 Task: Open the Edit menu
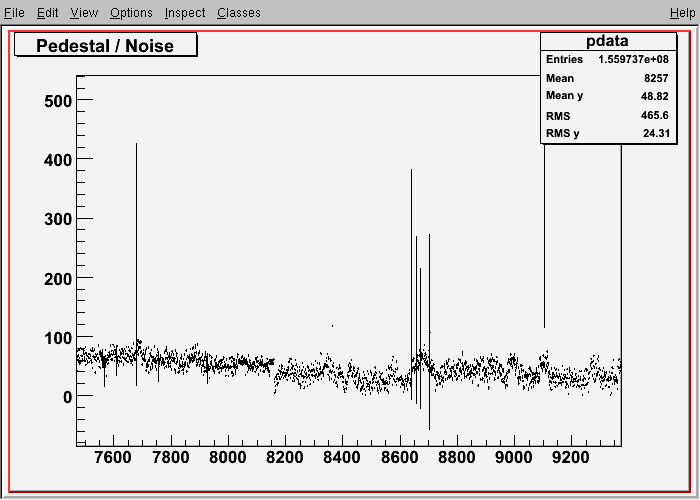click(47, 12)
